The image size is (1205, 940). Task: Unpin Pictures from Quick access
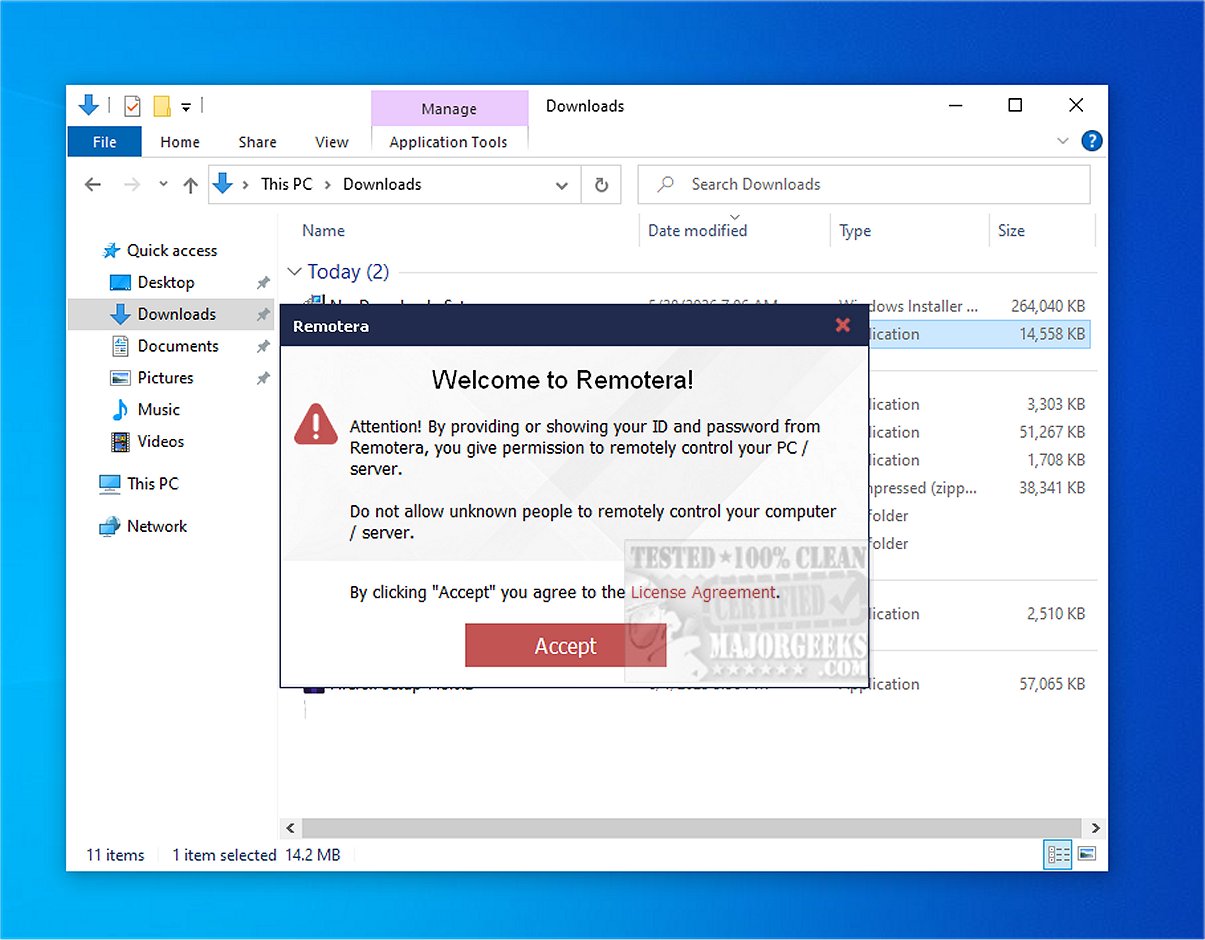[263, 379]
